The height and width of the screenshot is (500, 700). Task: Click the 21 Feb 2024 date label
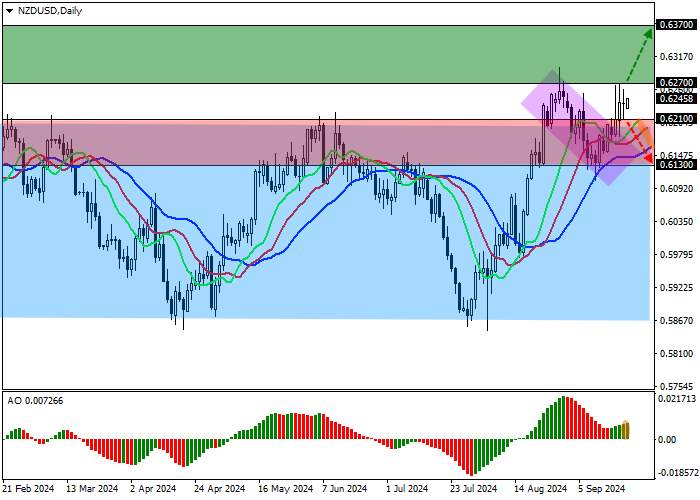29,489
